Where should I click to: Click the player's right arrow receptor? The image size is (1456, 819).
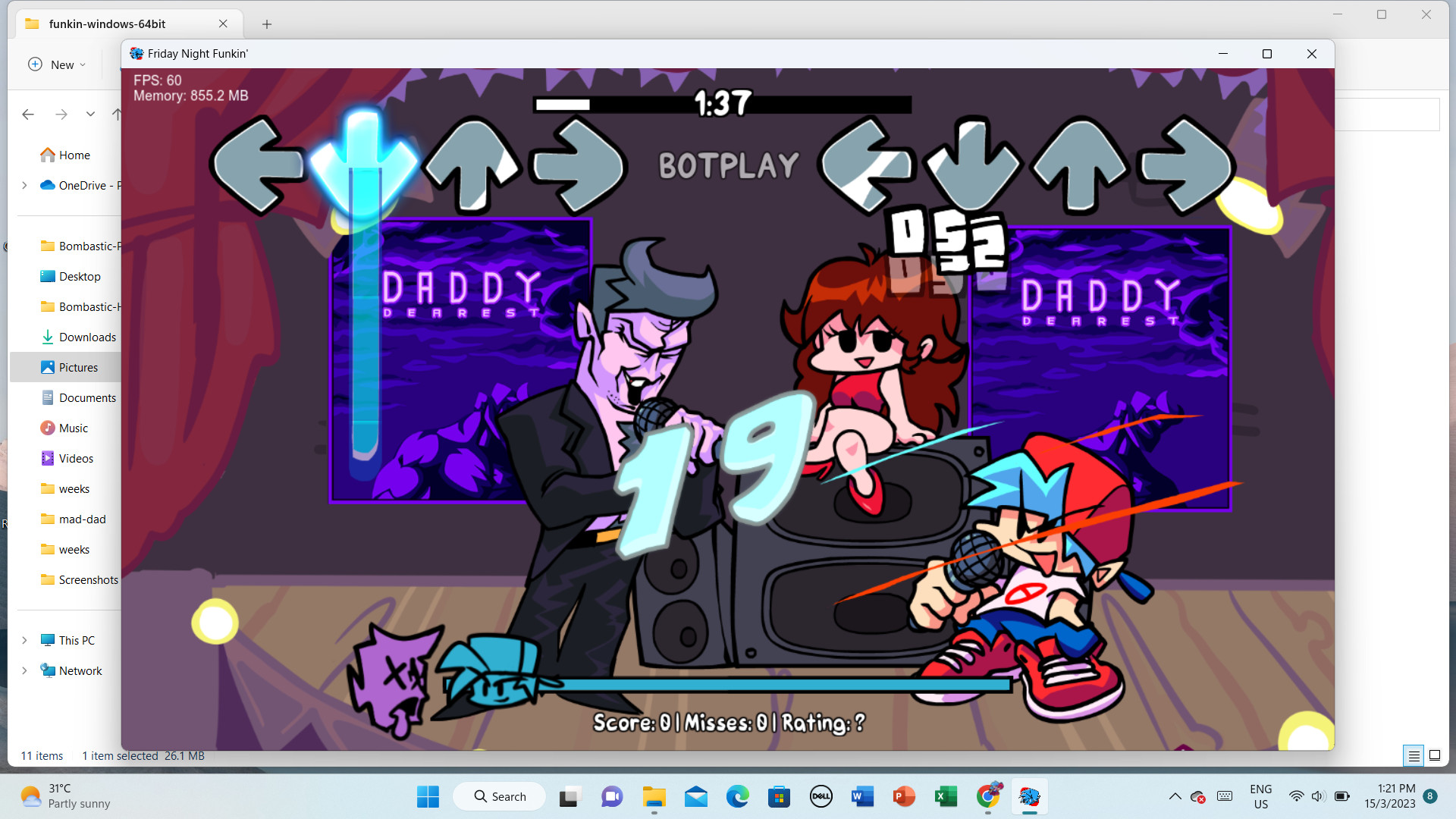pyautogui.click(x=1187, y=166)
